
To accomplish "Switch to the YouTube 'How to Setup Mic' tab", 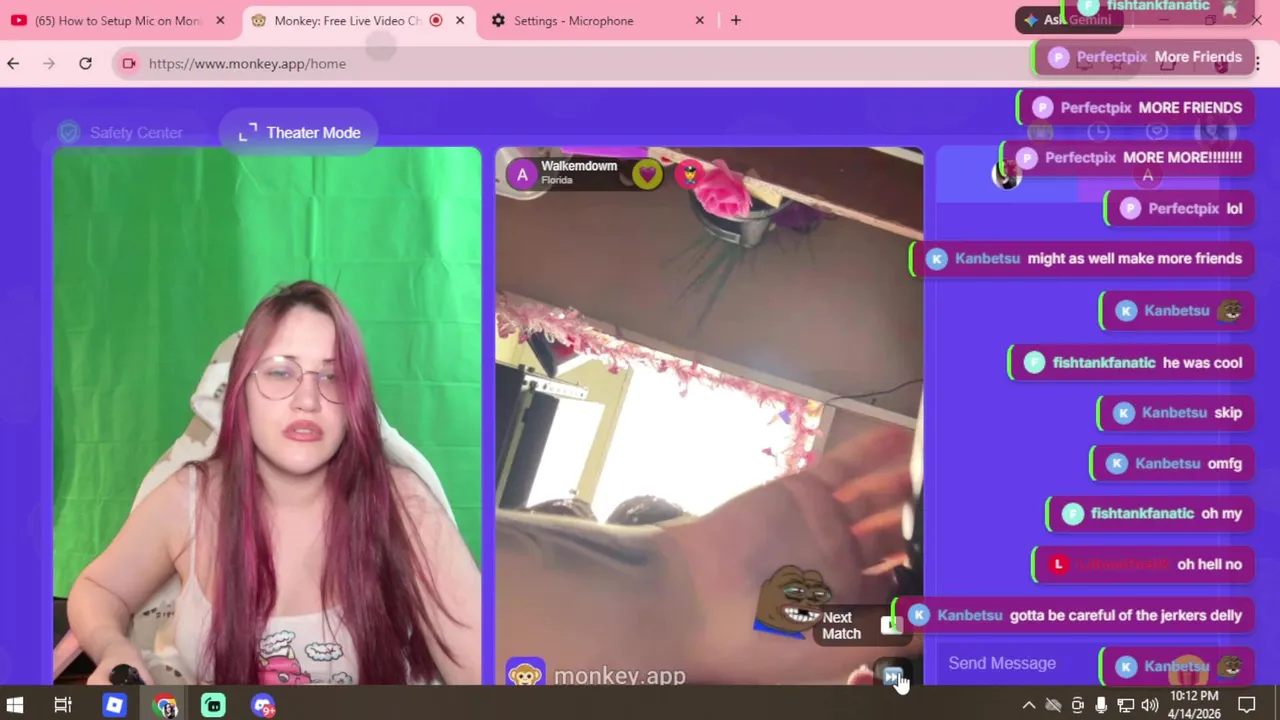I will coord(118,20).
